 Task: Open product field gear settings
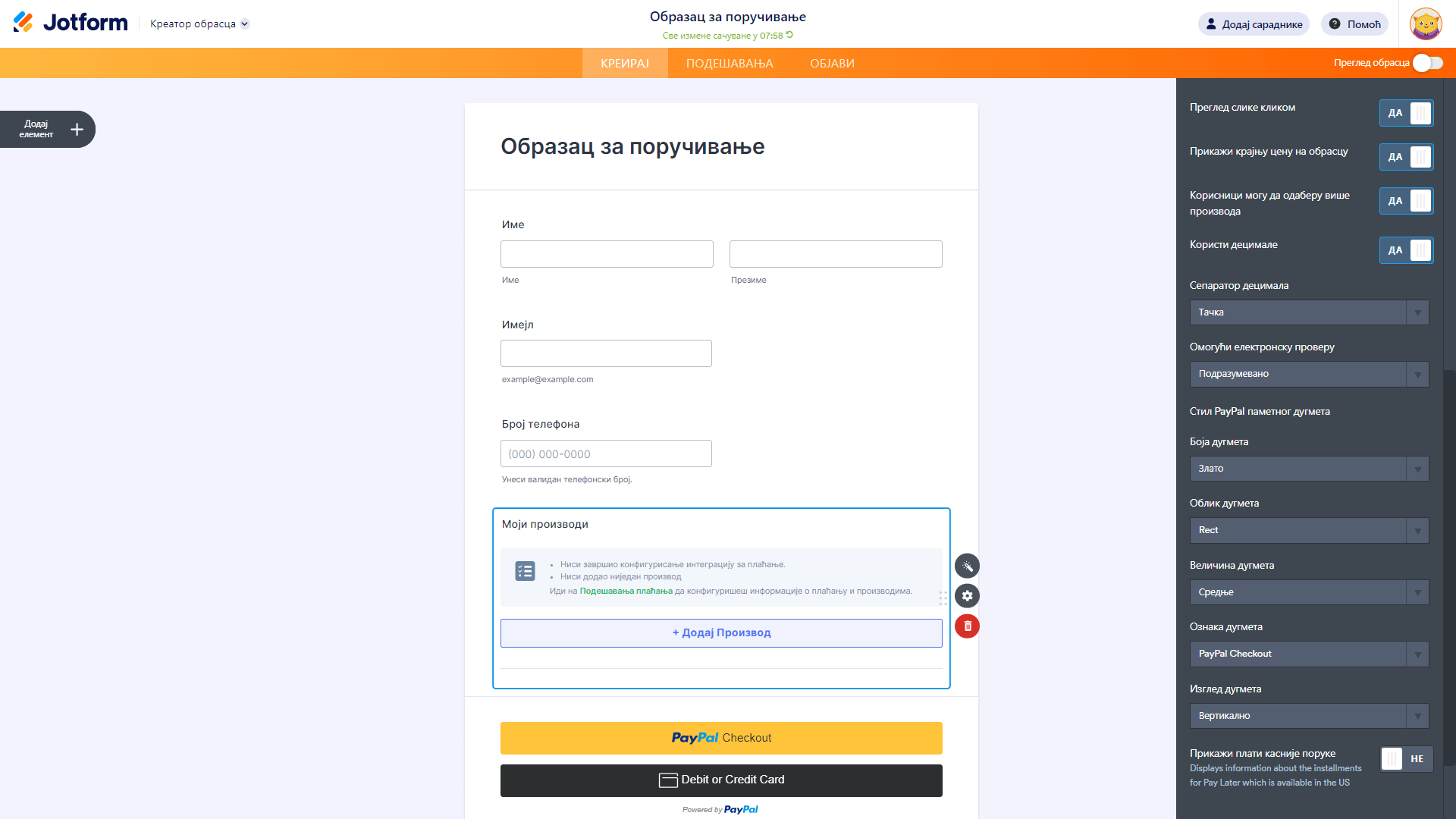967,596
